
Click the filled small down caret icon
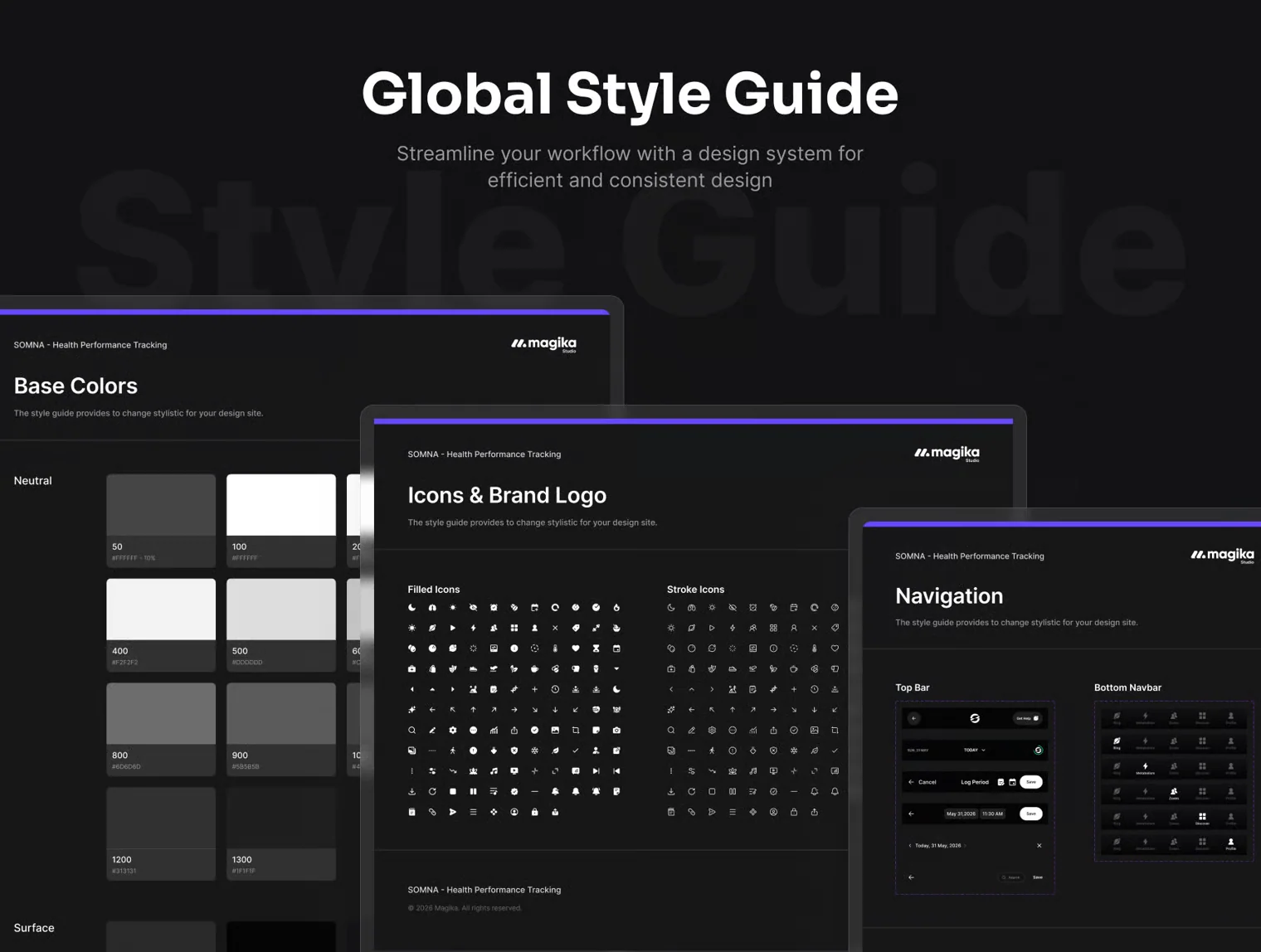pyautogui.click(x=616, y=668)
